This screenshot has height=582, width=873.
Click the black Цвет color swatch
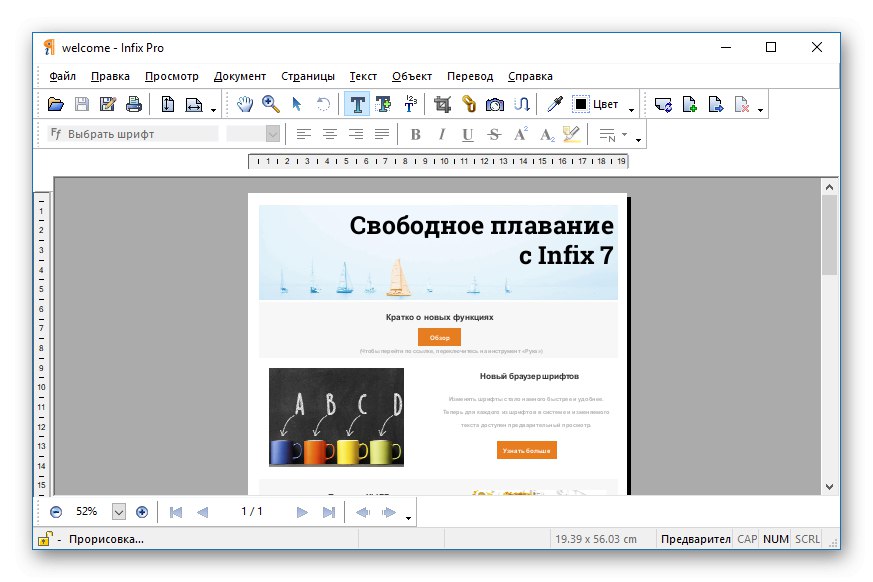click(x=580, y=104)
